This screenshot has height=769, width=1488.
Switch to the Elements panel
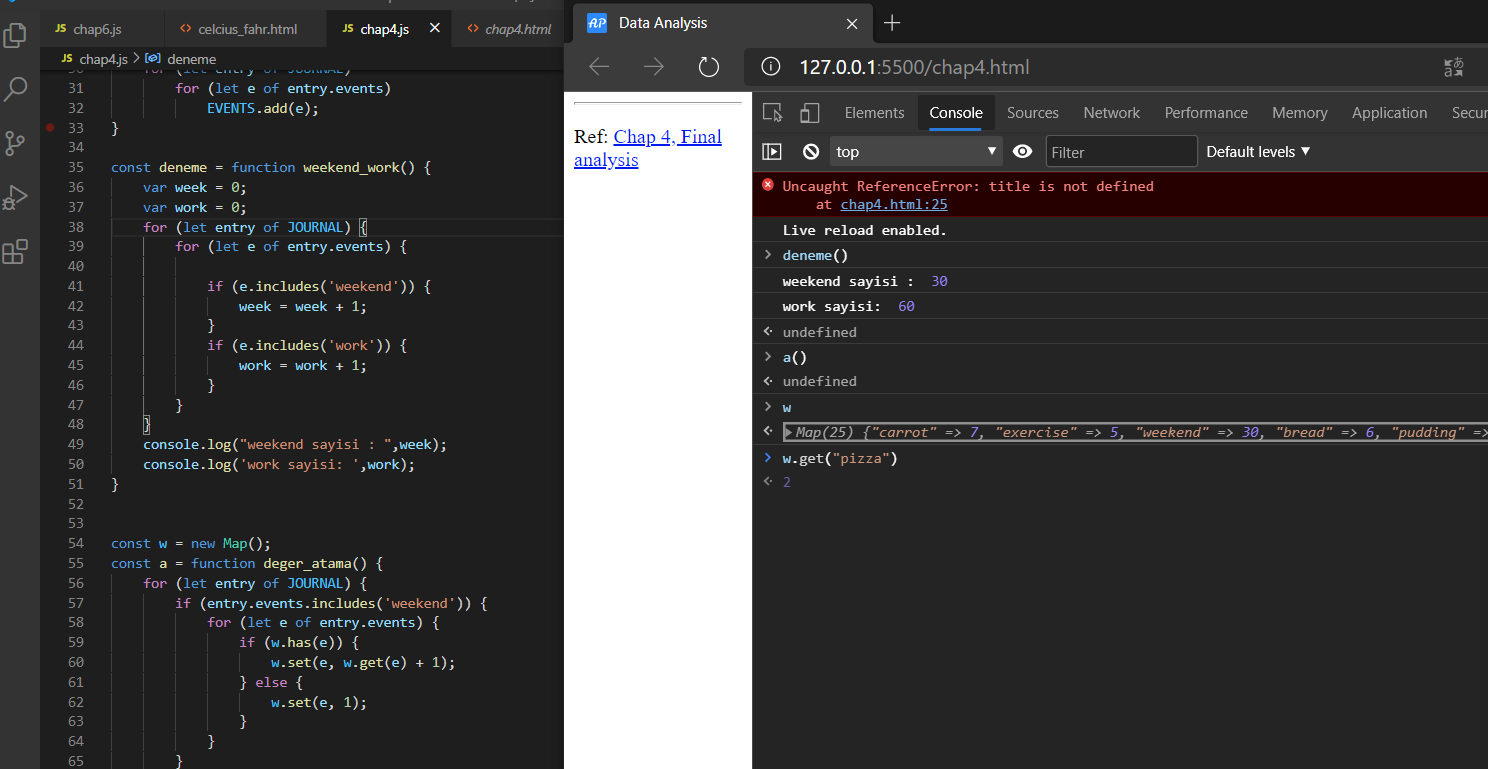pyautogui.click(x=874, y=113)
